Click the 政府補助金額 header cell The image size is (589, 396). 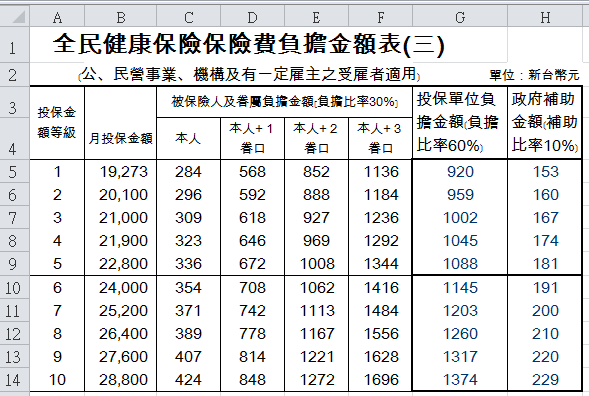[545, 122]
